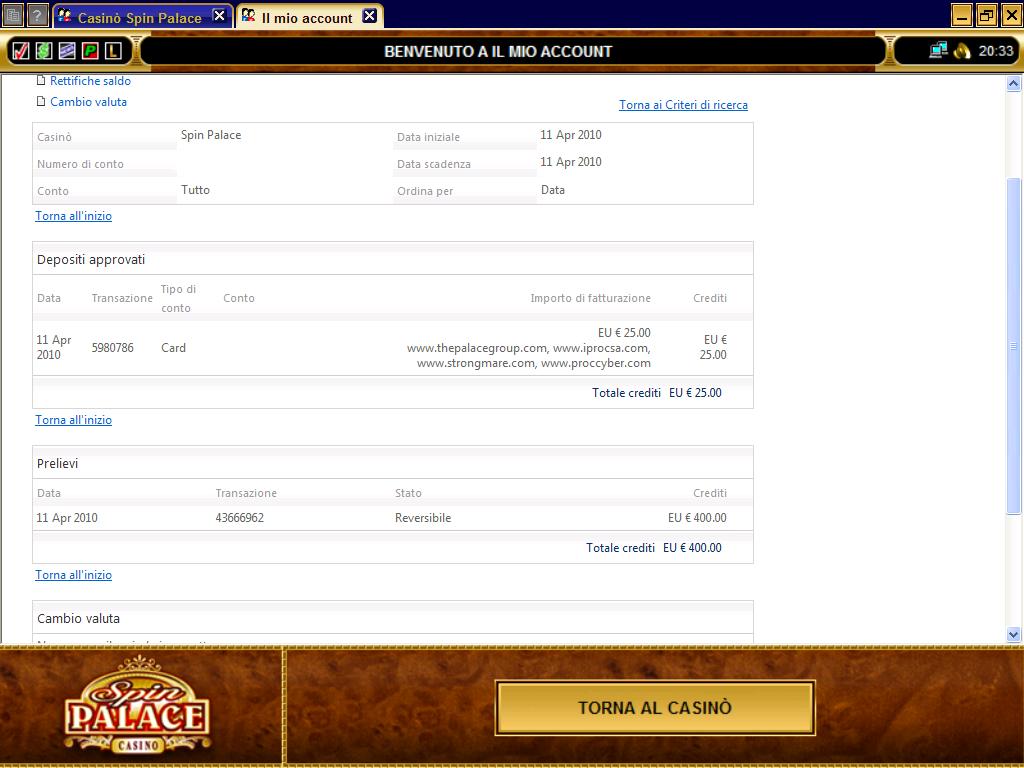The image size is (1024, 768).
Task: Close the Il mio account tab
Action: [x=370, y=16]
